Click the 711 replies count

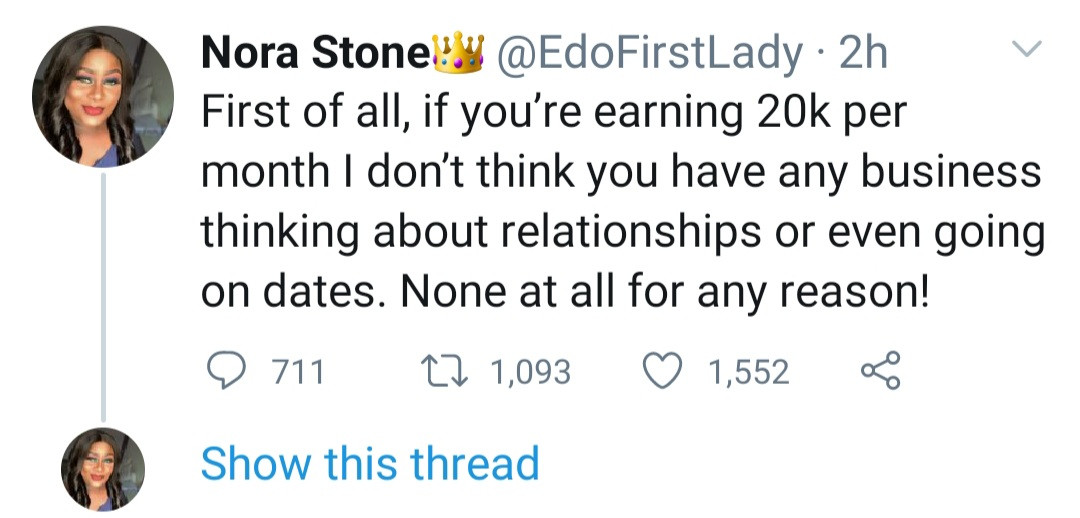coord(298,373)
